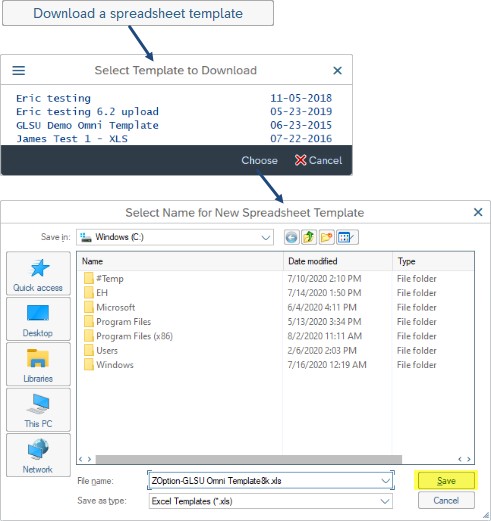This screenshot has width=491, height=521.
Task: Expand the File name dropdown arrow
Action: pyautogui.click(x=385, y=481)
